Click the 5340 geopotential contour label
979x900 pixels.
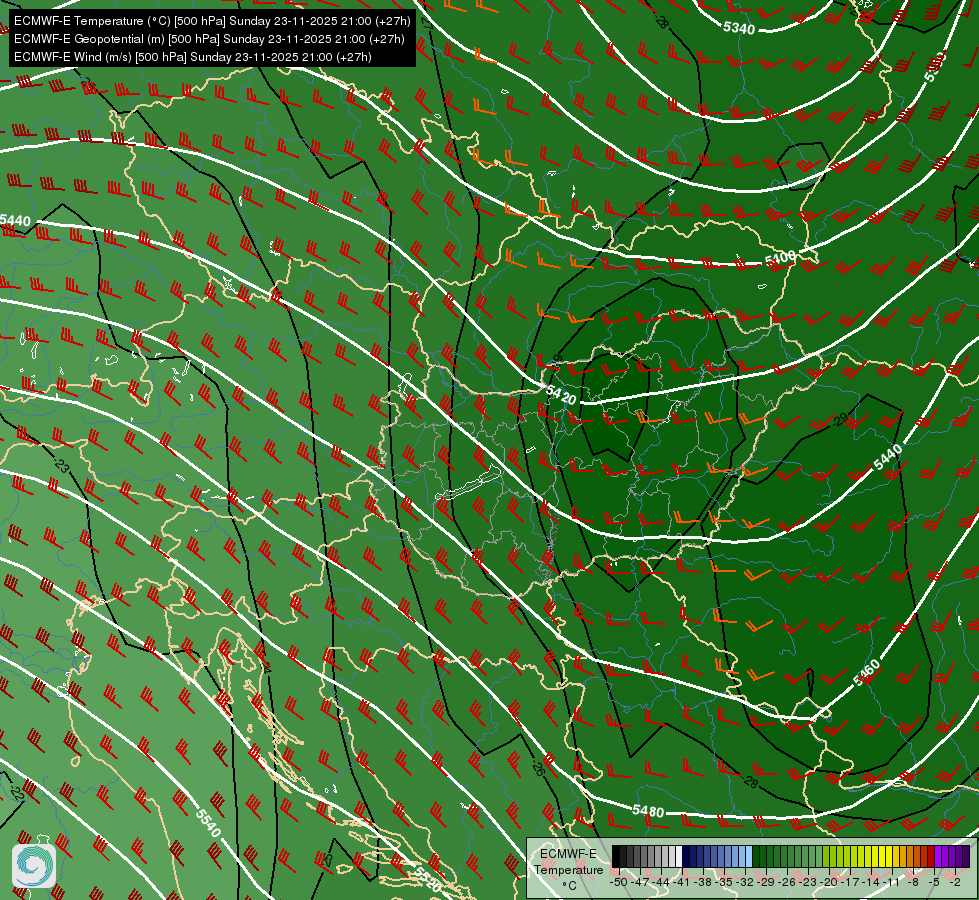(x=739, y=27)
